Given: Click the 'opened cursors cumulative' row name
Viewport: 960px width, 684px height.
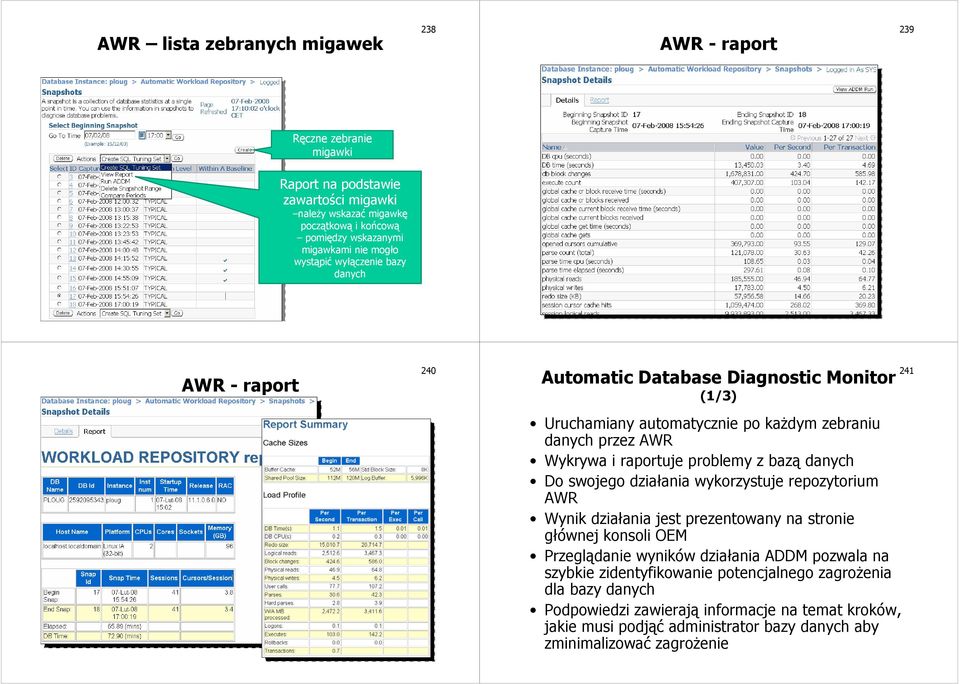Looking at the screenshot, I should point(579,244).
